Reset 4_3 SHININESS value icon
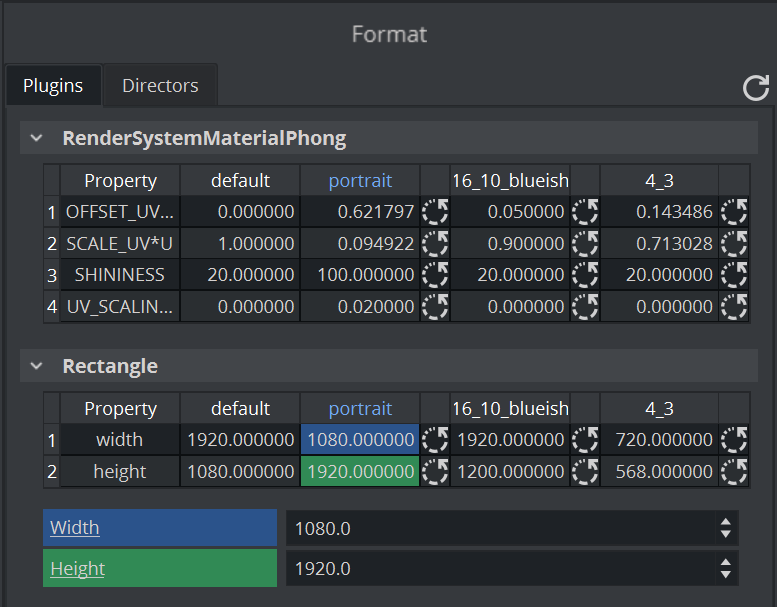 tap(734, 274)
